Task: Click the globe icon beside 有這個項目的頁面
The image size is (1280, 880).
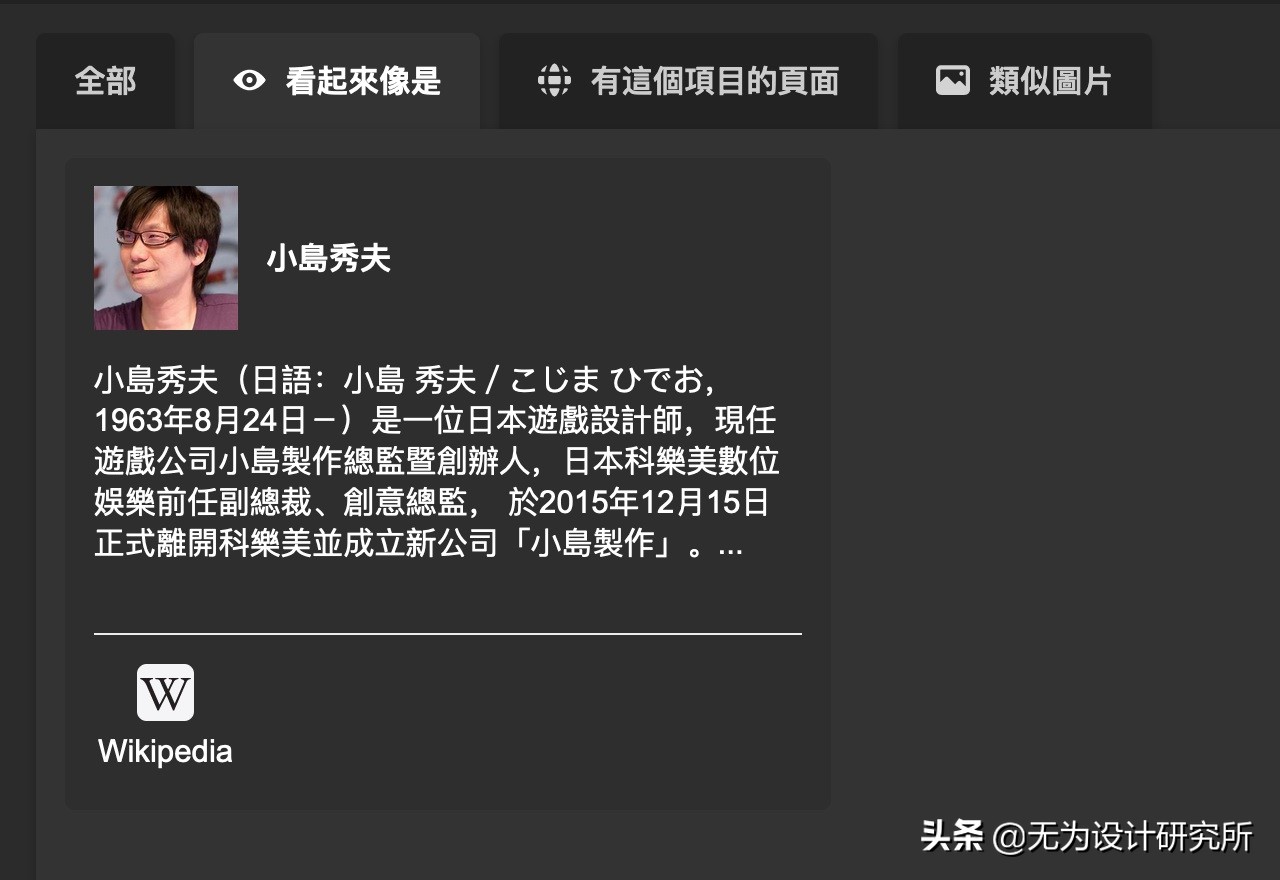Action: pos(554,80)
